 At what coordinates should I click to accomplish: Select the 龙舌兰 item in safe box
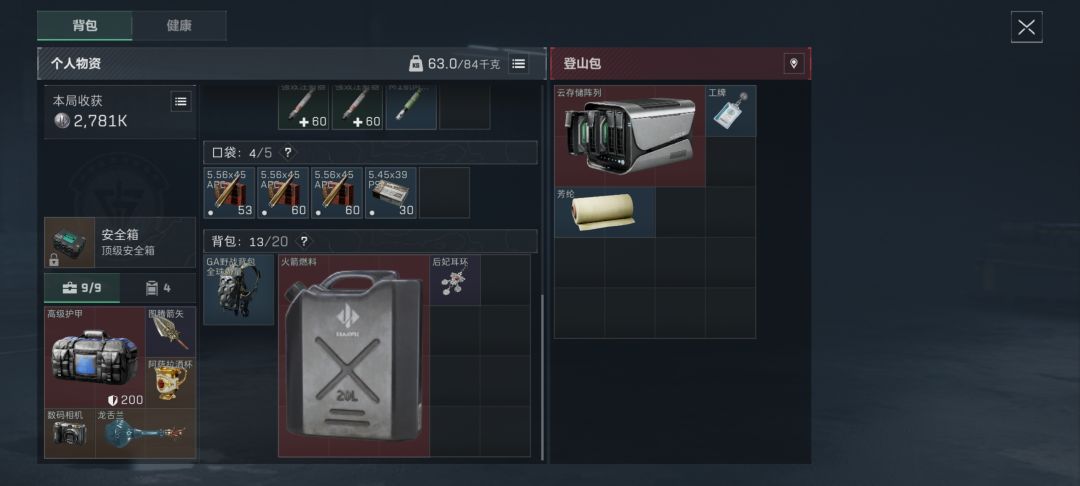point(145,433)
